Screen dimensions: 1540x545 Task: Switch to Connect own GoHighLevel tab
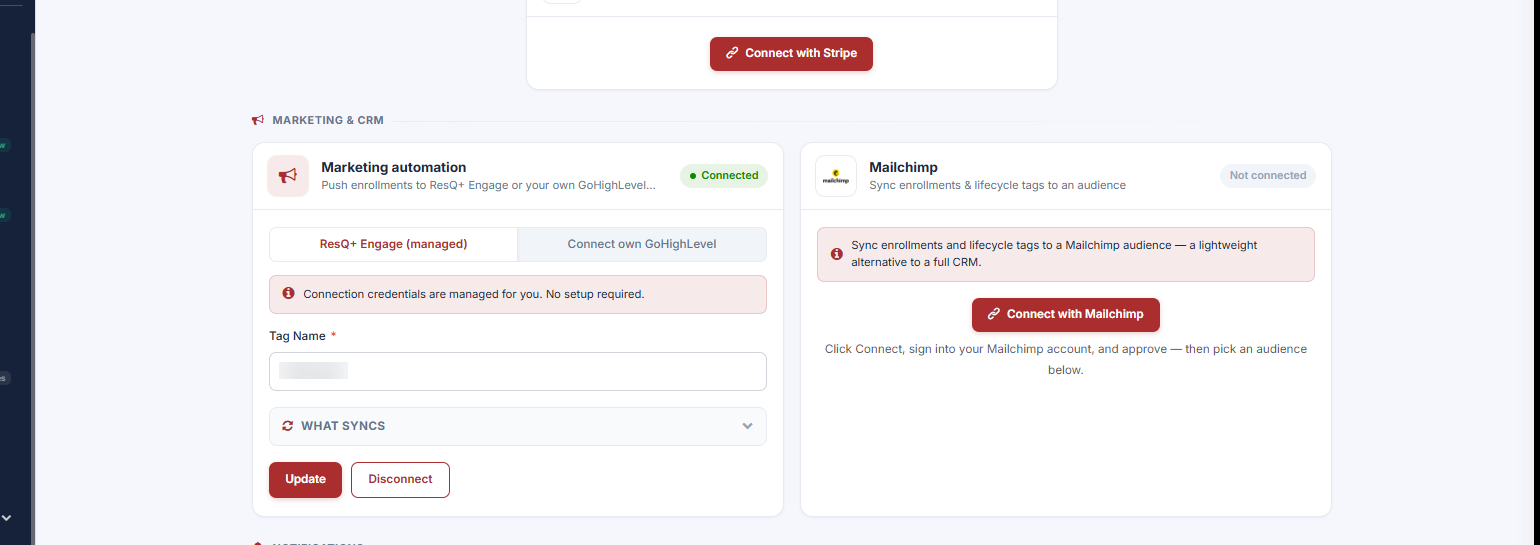(x=642, y=244)
